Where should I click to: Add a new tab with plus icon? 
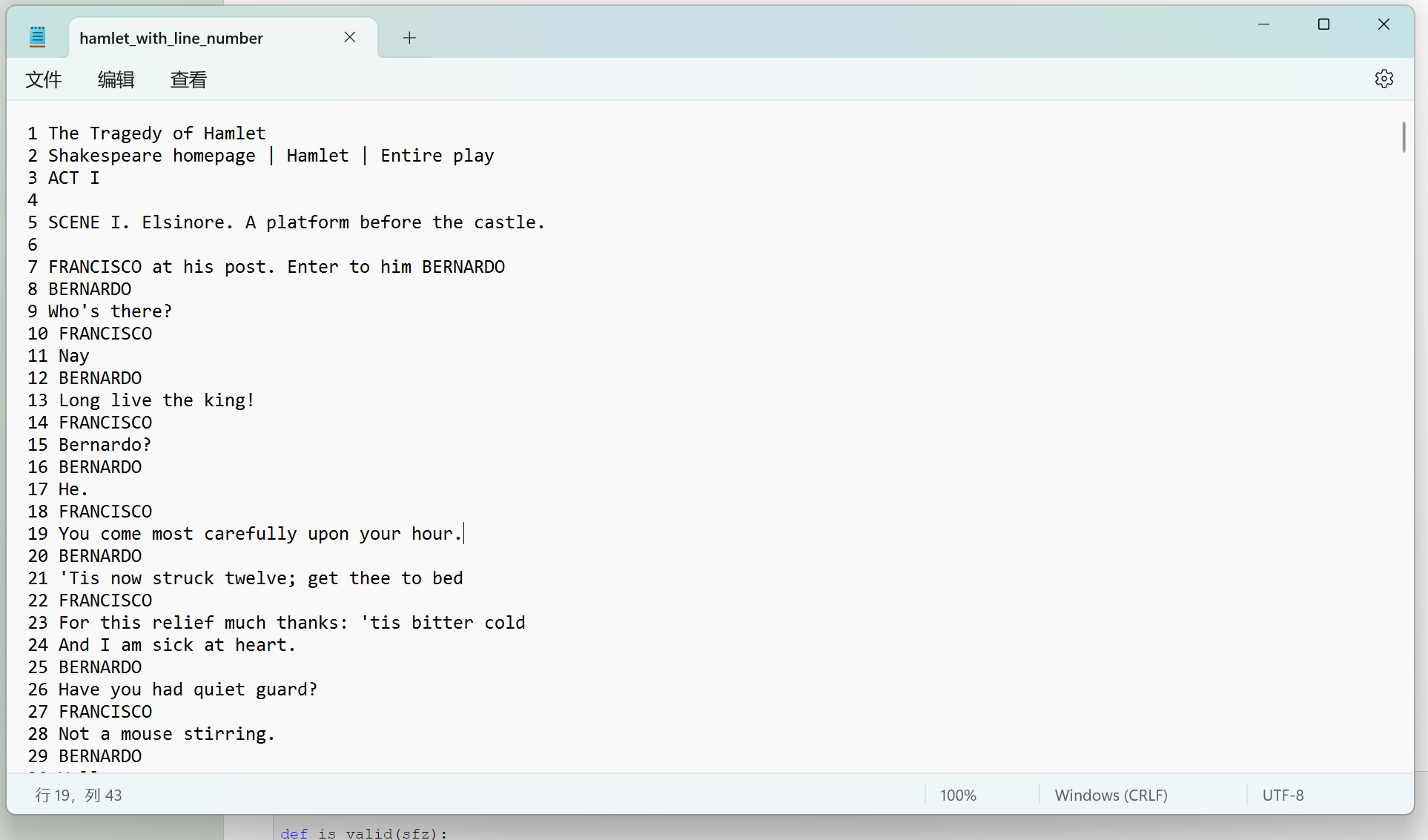[409, 38]
